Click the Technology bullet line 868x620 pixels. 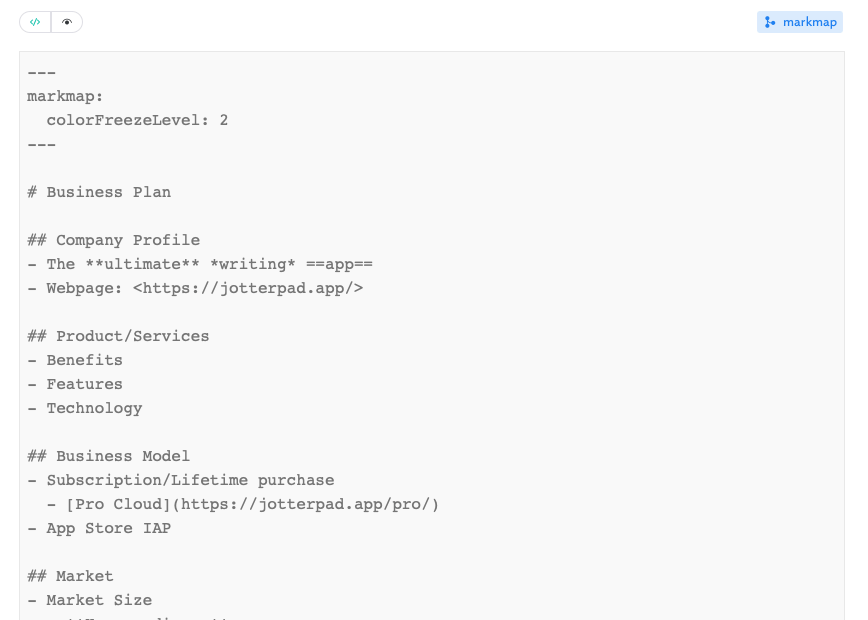94,408
